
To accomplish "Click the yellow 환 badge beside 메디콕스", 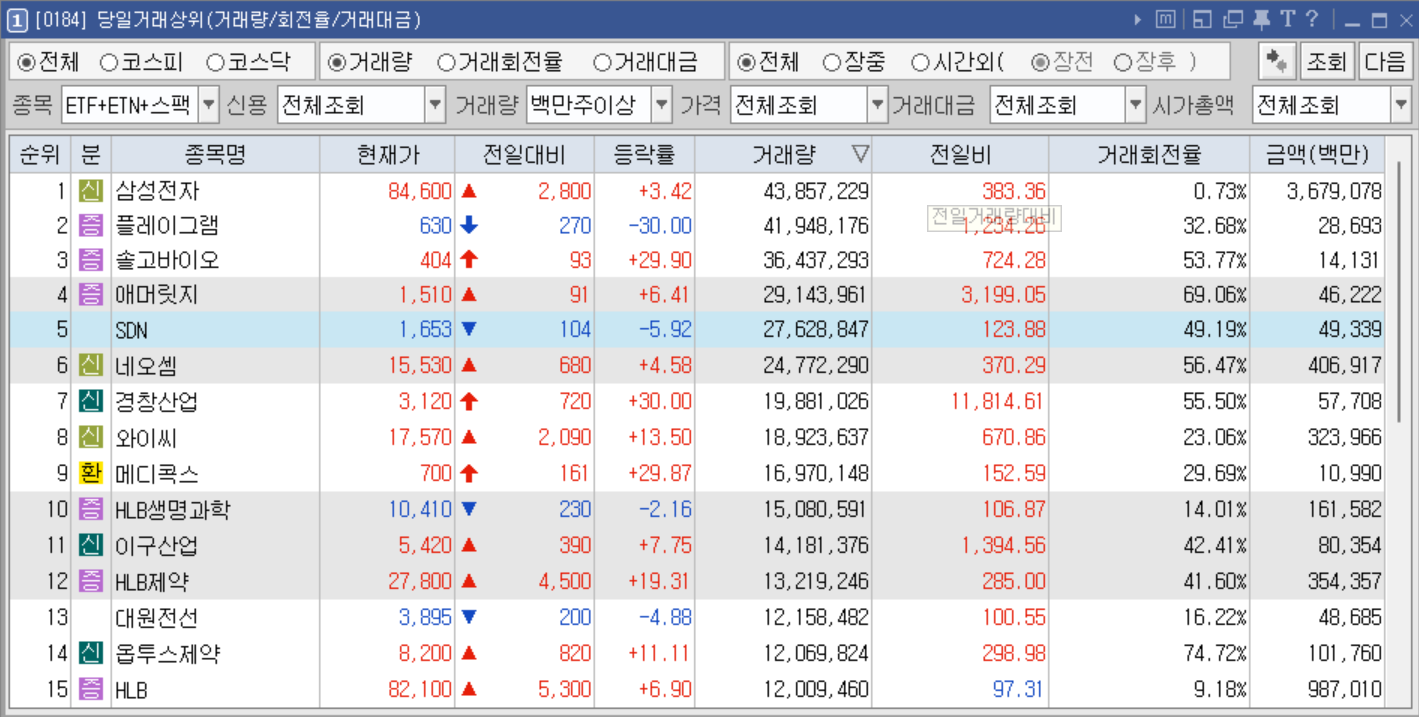I will tap(91, 473).
